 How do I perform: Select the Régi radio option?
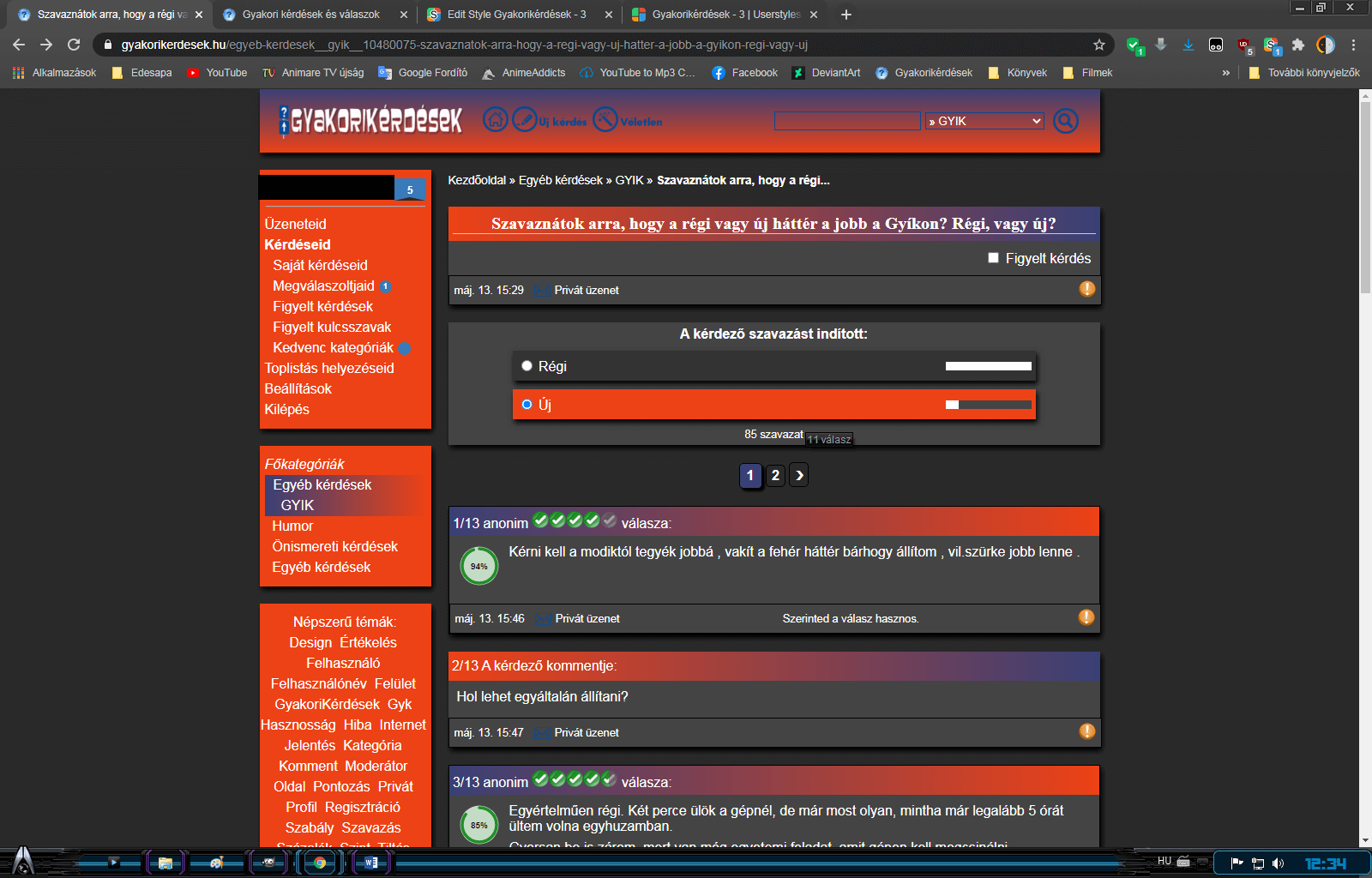tap(527, 366)
